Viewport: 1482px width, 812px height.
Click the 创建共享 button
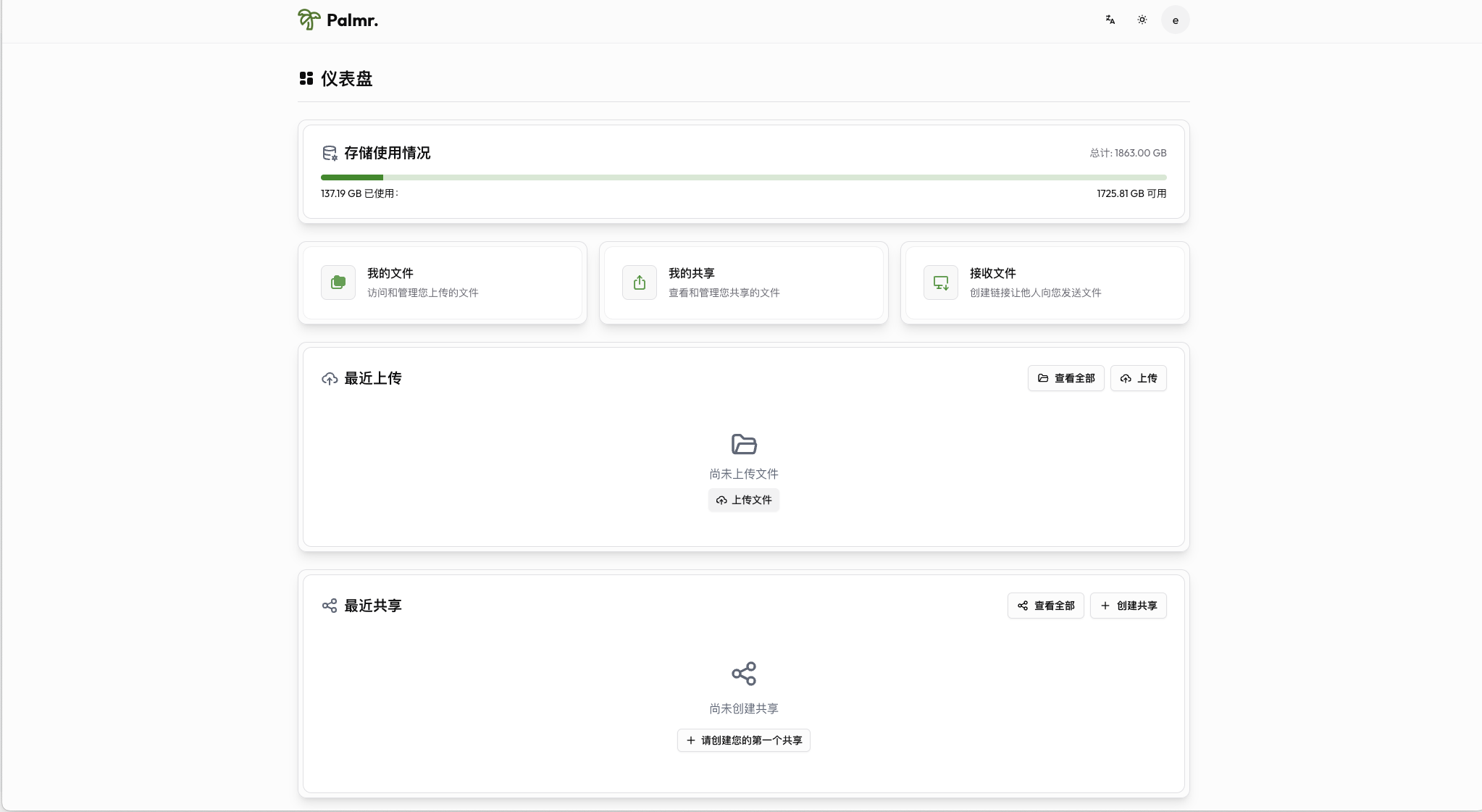pos(1128,606)
